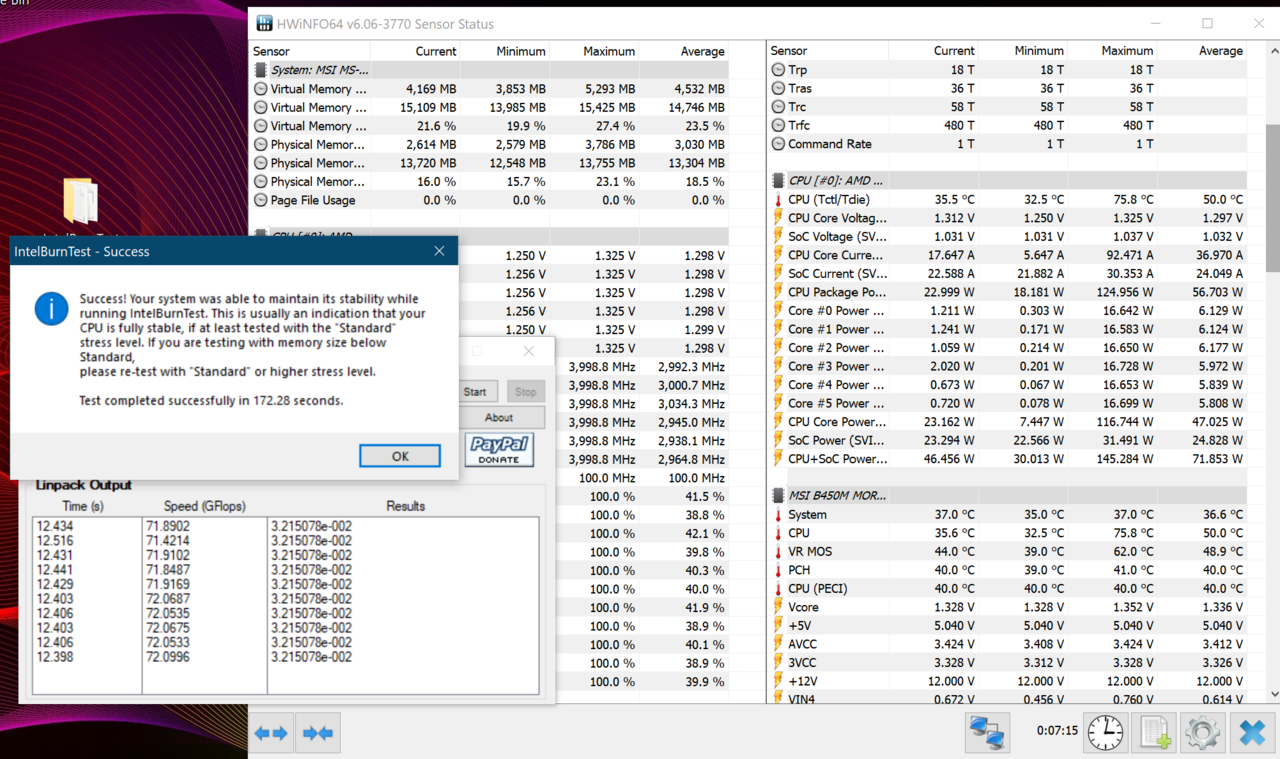
Task: Open HWiNFO sensor settings gear
Action: point(1203,733)
